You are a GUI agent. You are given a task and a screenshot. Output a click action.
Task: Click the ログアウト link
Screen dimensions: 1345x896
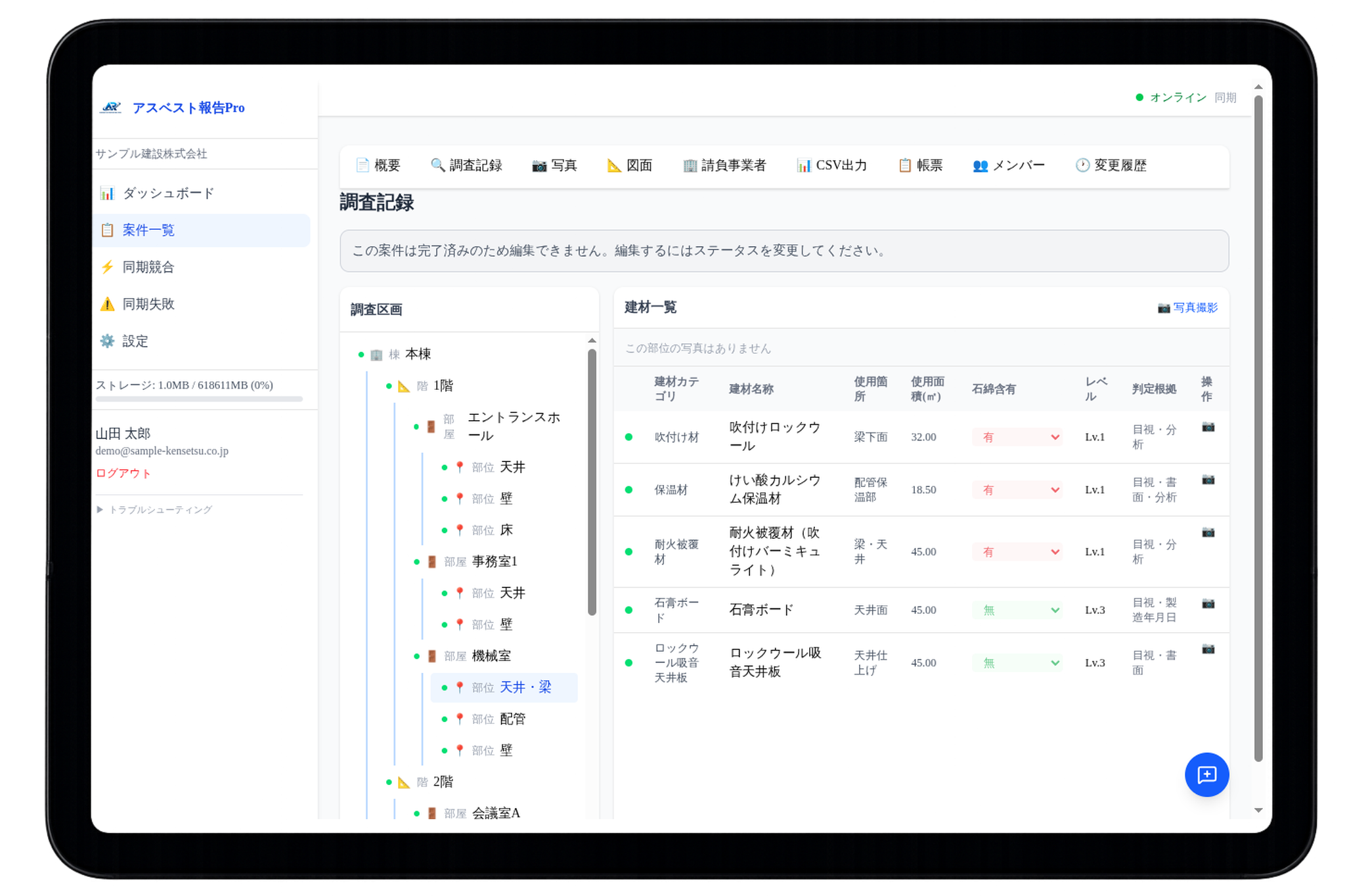point(123,473)
